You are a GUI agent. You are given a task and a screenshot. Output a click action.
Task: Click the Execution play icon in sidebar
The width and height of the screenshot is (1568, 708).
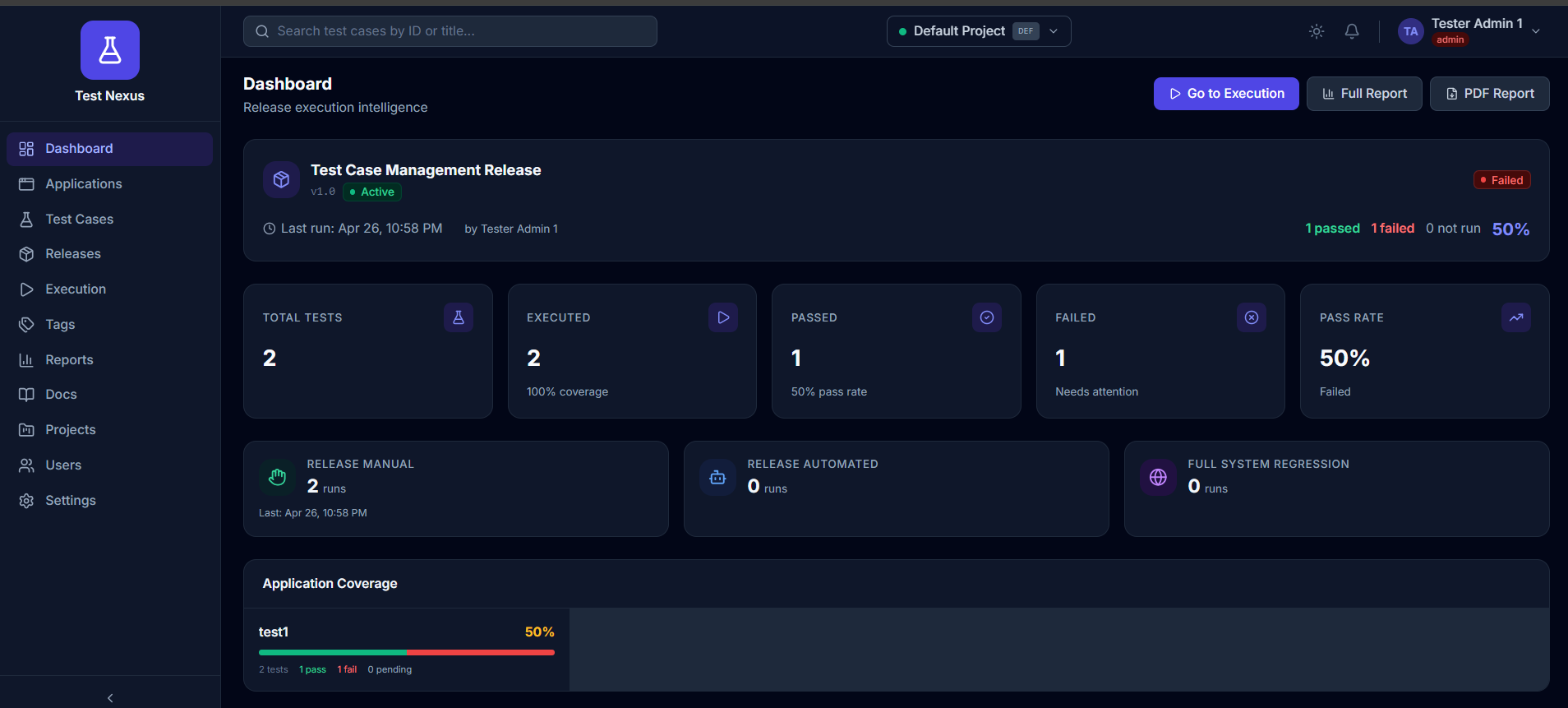(26, 289)
